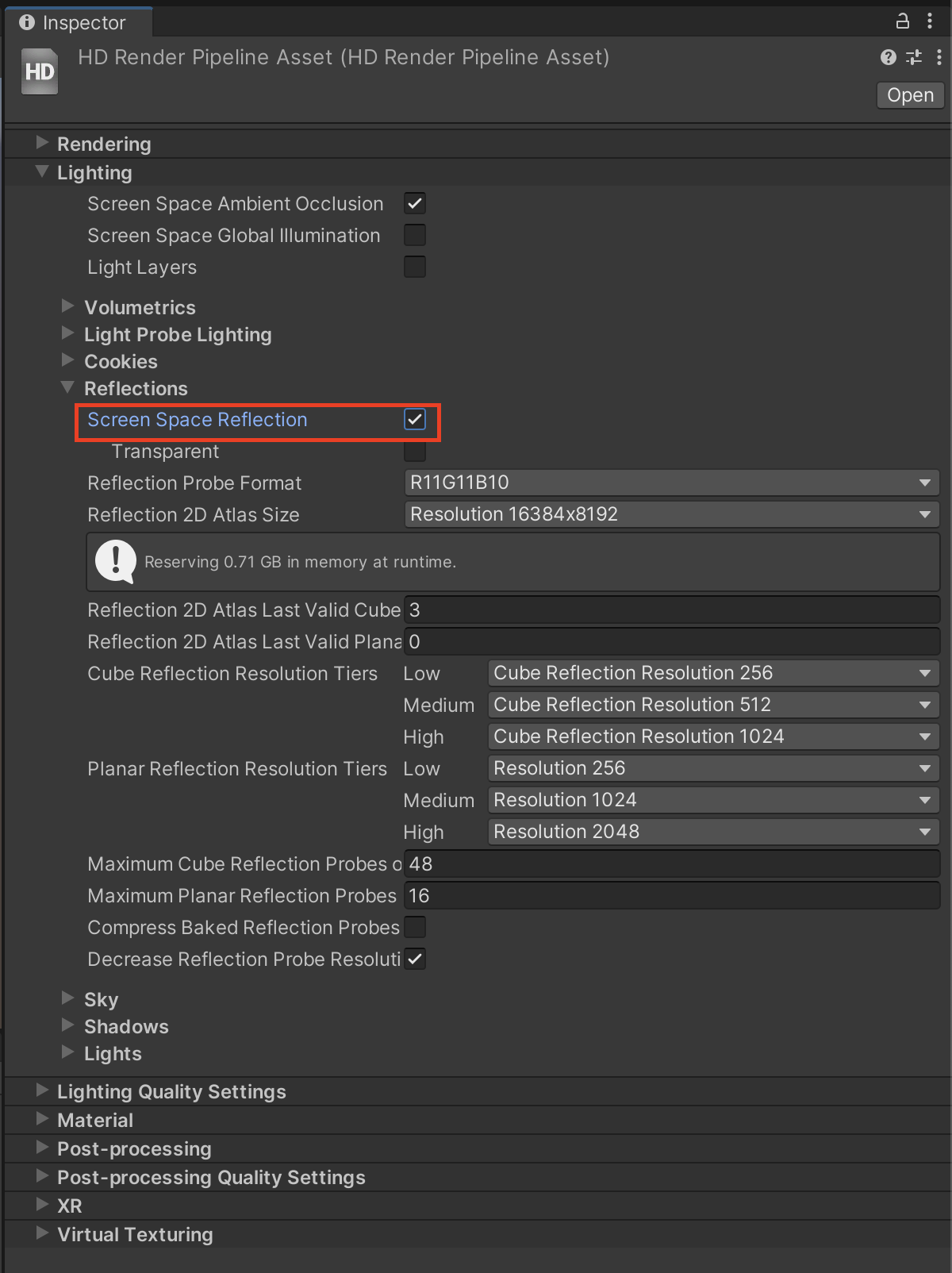Toggle the Light Layers checkbox
Screen dimensions: 952x1273
pos(415,267)
